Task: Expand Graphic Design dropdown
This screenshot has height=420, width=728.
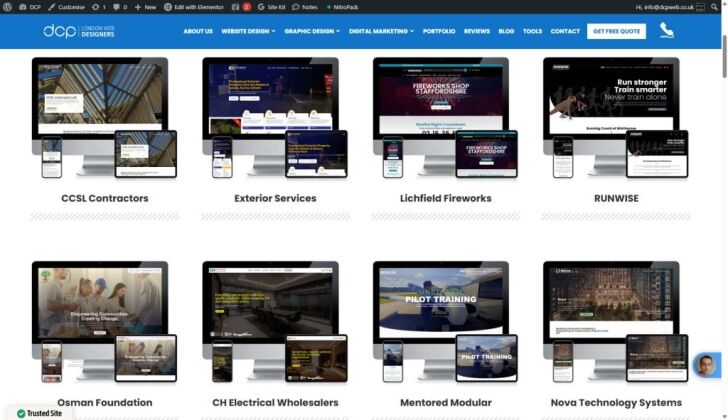Action: tap(312, 31)
